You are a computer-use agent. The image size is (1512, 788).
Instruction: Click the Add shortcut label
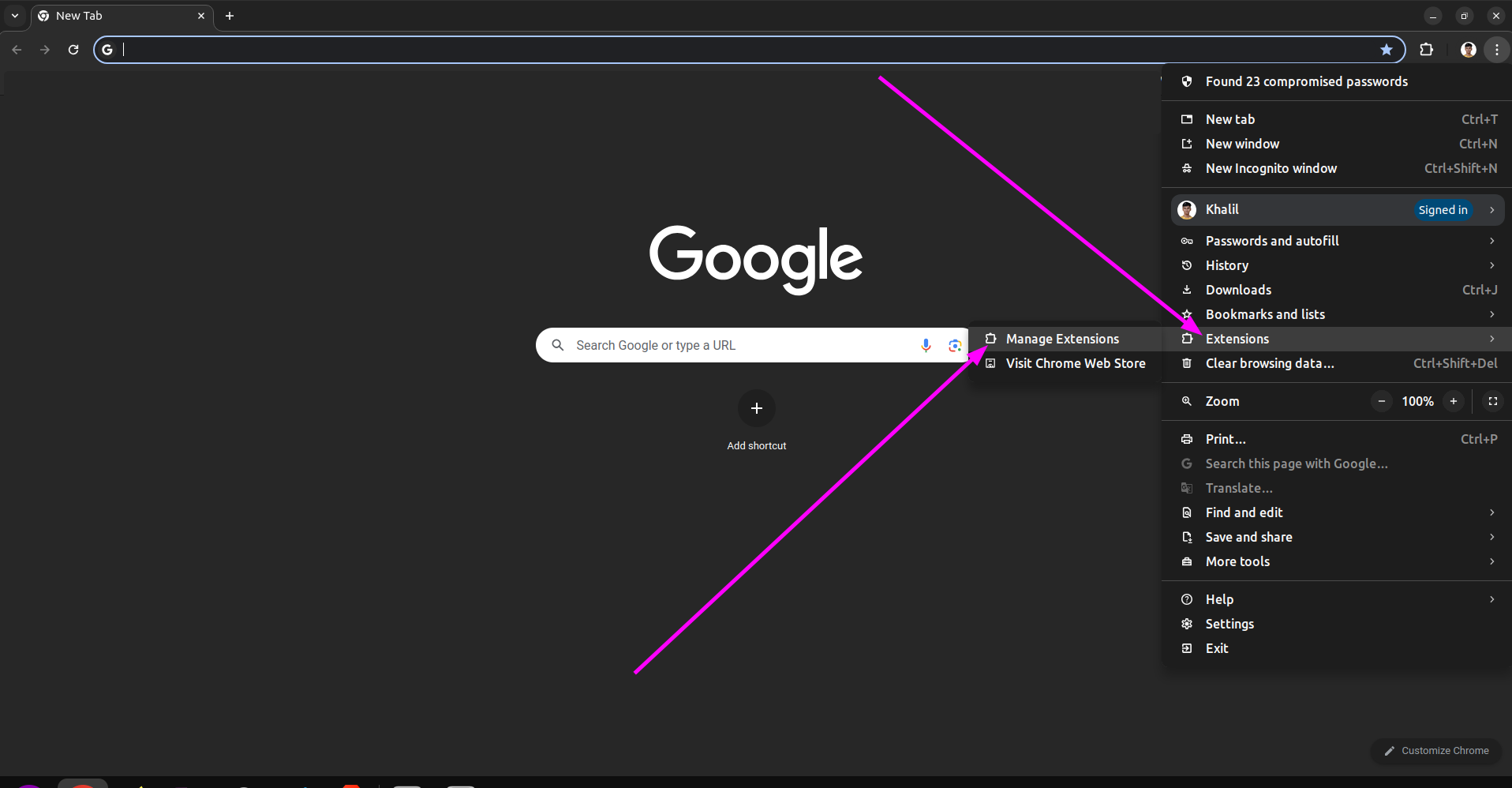(757, 446)
